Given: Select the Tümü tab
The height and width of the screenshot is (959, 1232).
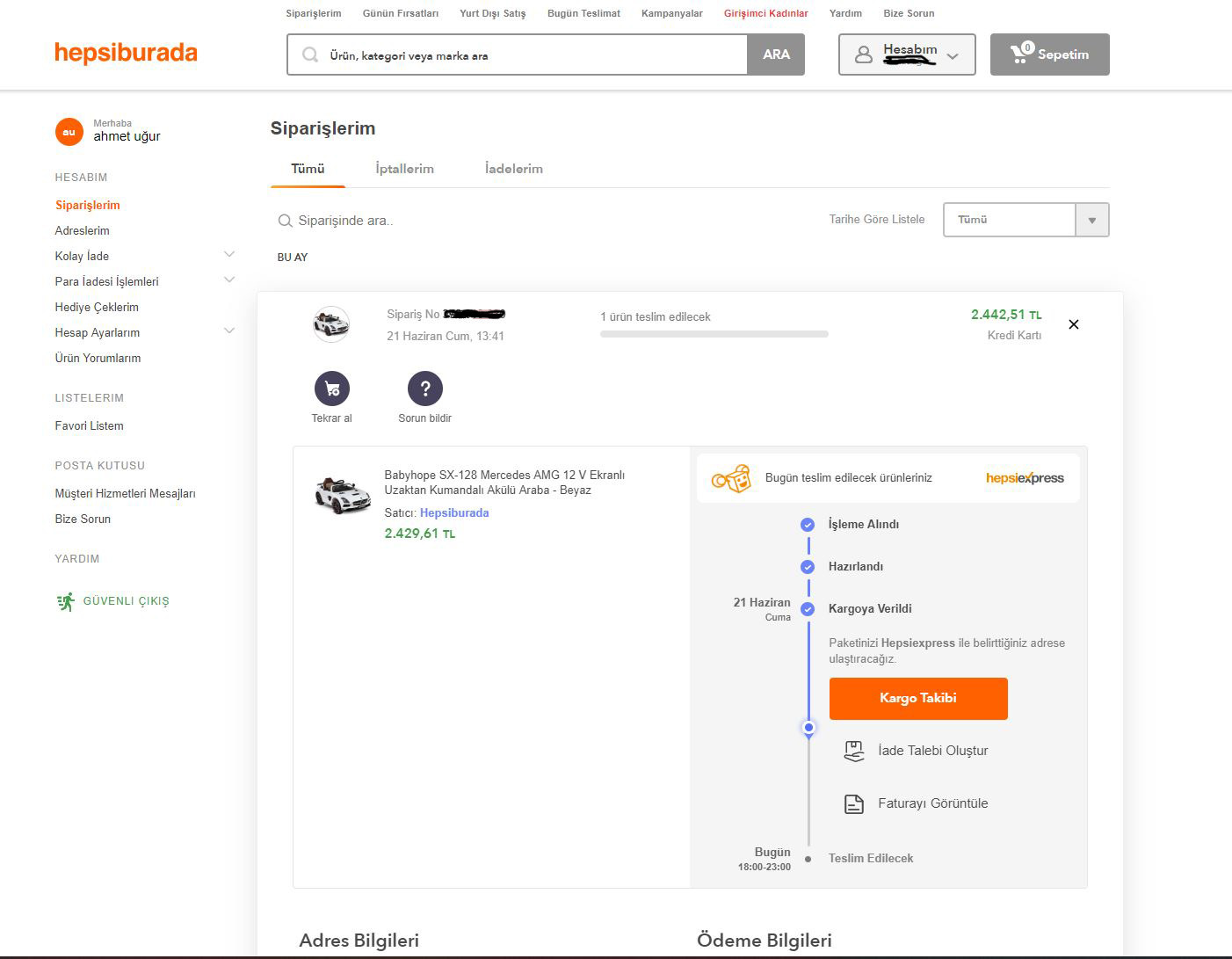Looking at the screenshot, I should pos(308,169).
